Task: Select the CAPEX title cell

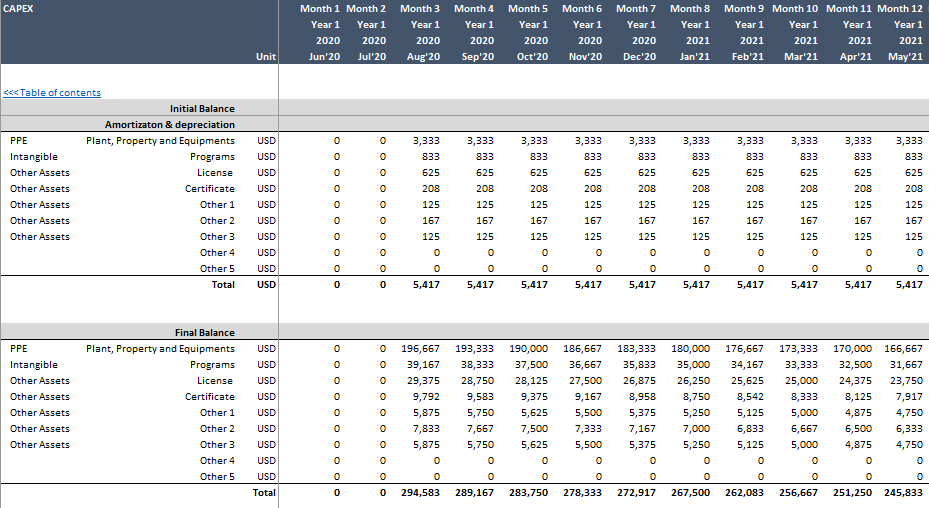Action: (18, 9)
